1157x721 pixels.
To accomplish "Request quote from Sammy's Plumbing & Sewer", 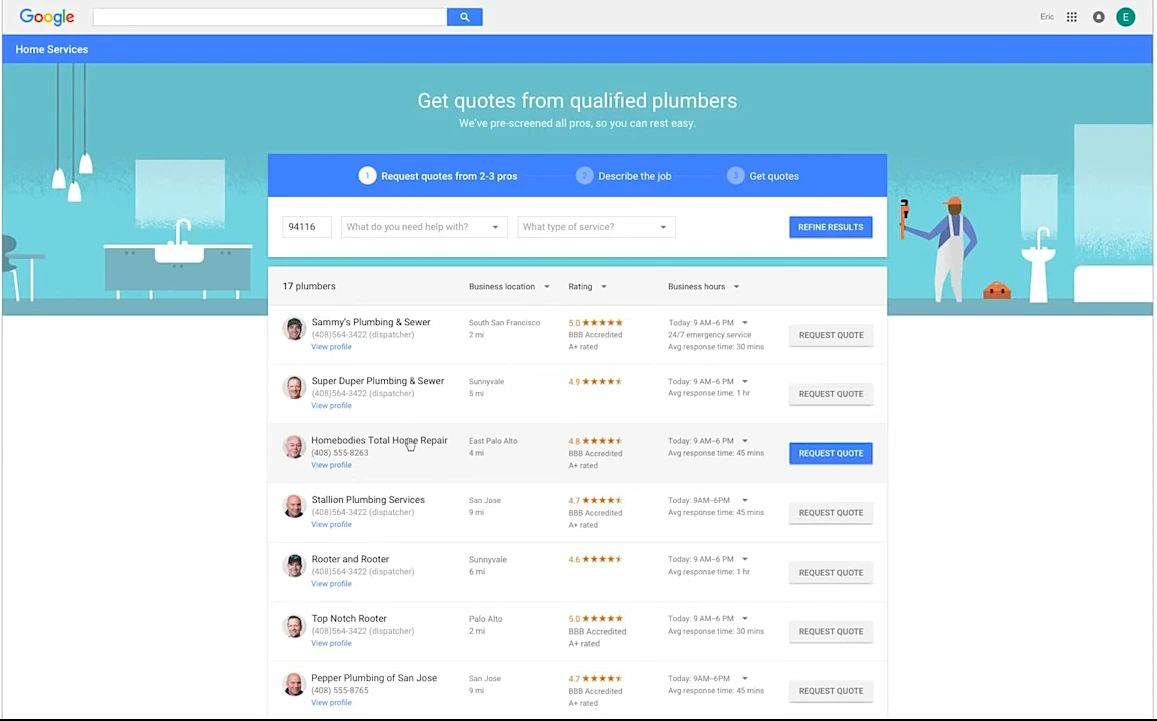I will pos(831,335).
